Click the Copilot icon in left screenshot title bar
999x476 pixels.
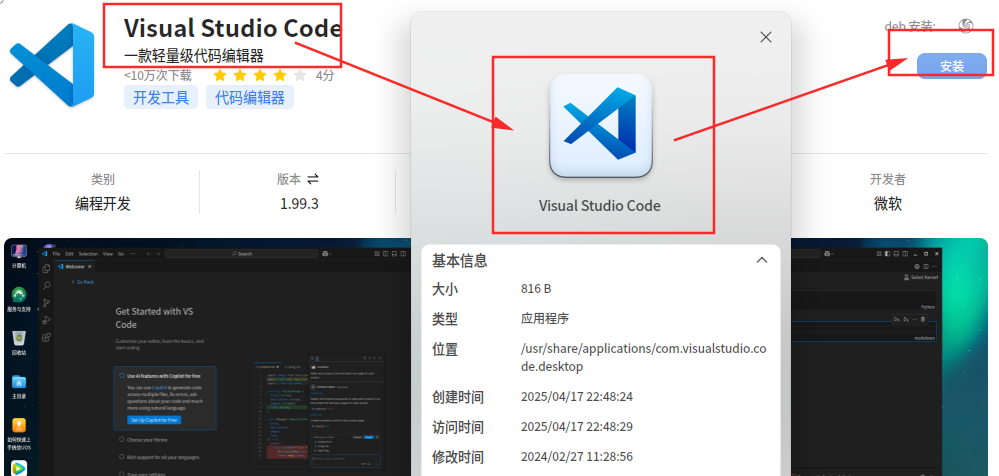[x=325, y=254]
